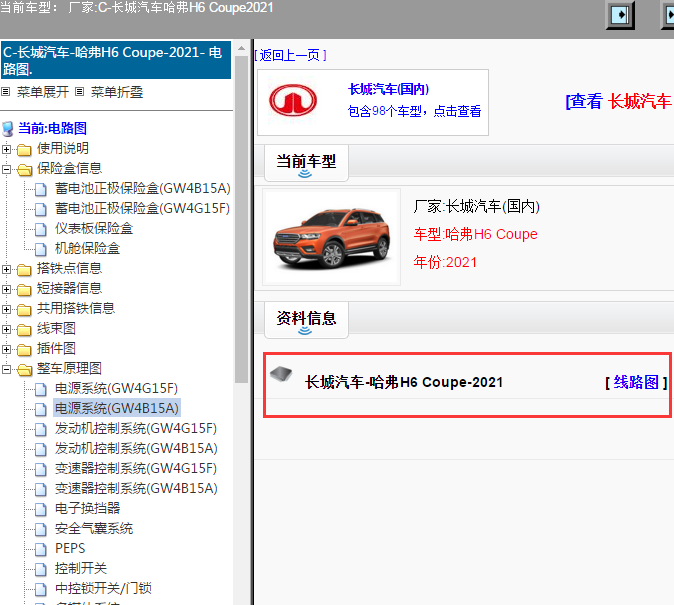Click the folder icon for 线束图
Viewport: 674px width, 605px height.
point(24,330)
